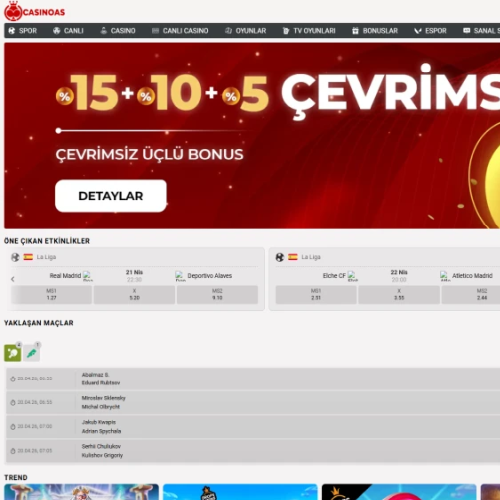Pick the MS2 2.44 odds for Atletico Madrid

471,294
